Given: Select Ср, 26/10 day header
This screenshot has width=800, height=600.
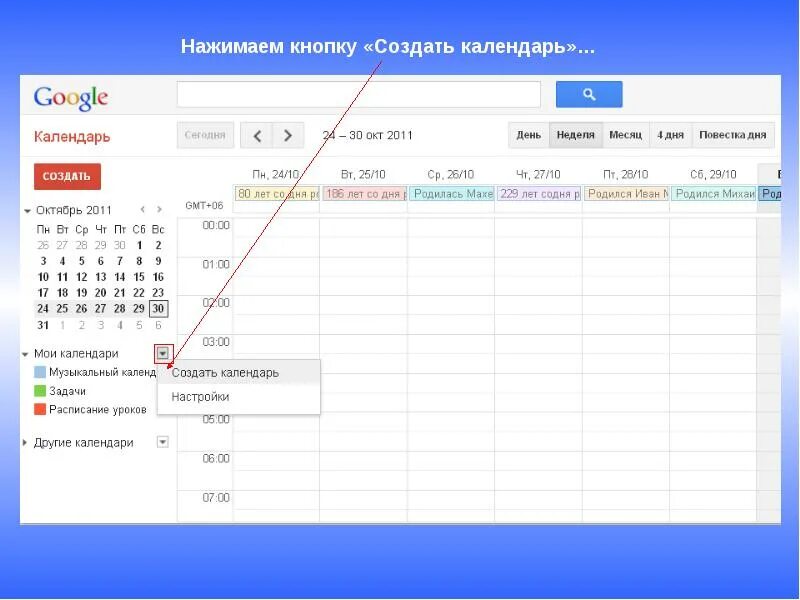Looking at the screenshot, I should click(451, 174).
